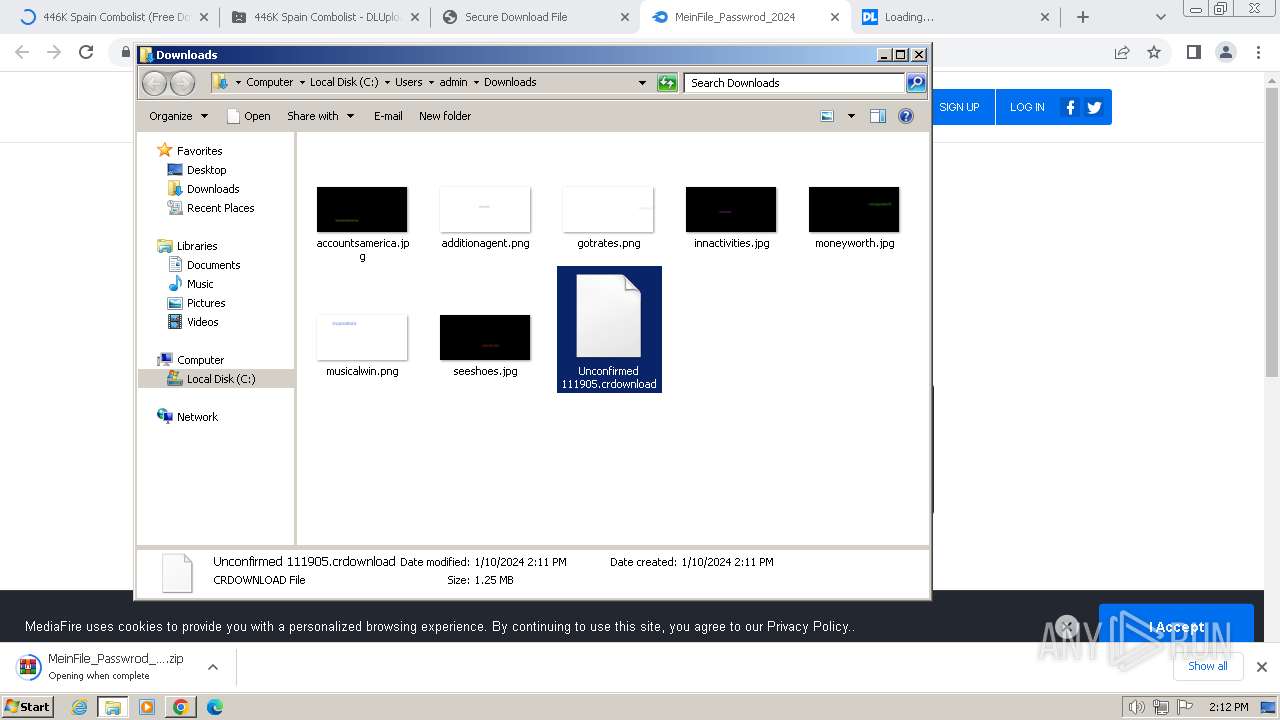Select the innactivities.jpg file

click(x=731, y=218)
